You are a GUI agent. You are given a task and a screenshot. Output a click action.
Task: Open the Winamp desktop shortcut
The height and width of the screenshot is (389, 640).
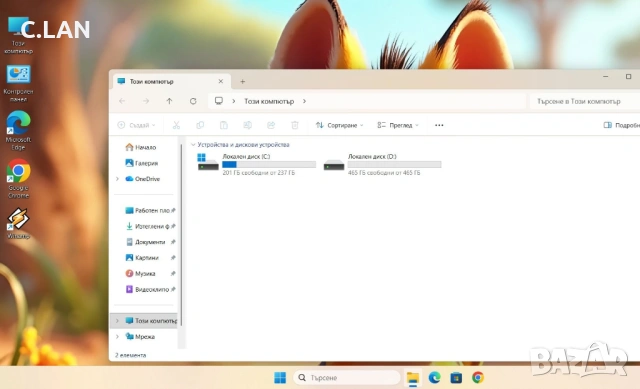coord(18,224)
